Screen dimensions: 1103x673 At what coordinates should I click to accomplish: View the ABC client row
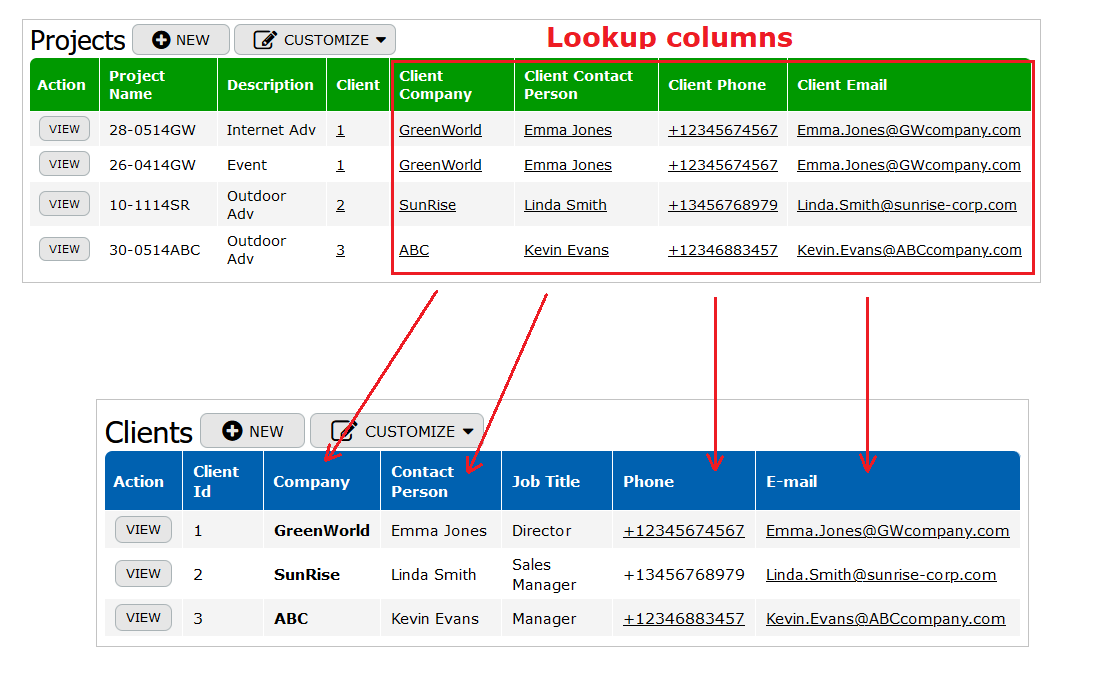144,617
